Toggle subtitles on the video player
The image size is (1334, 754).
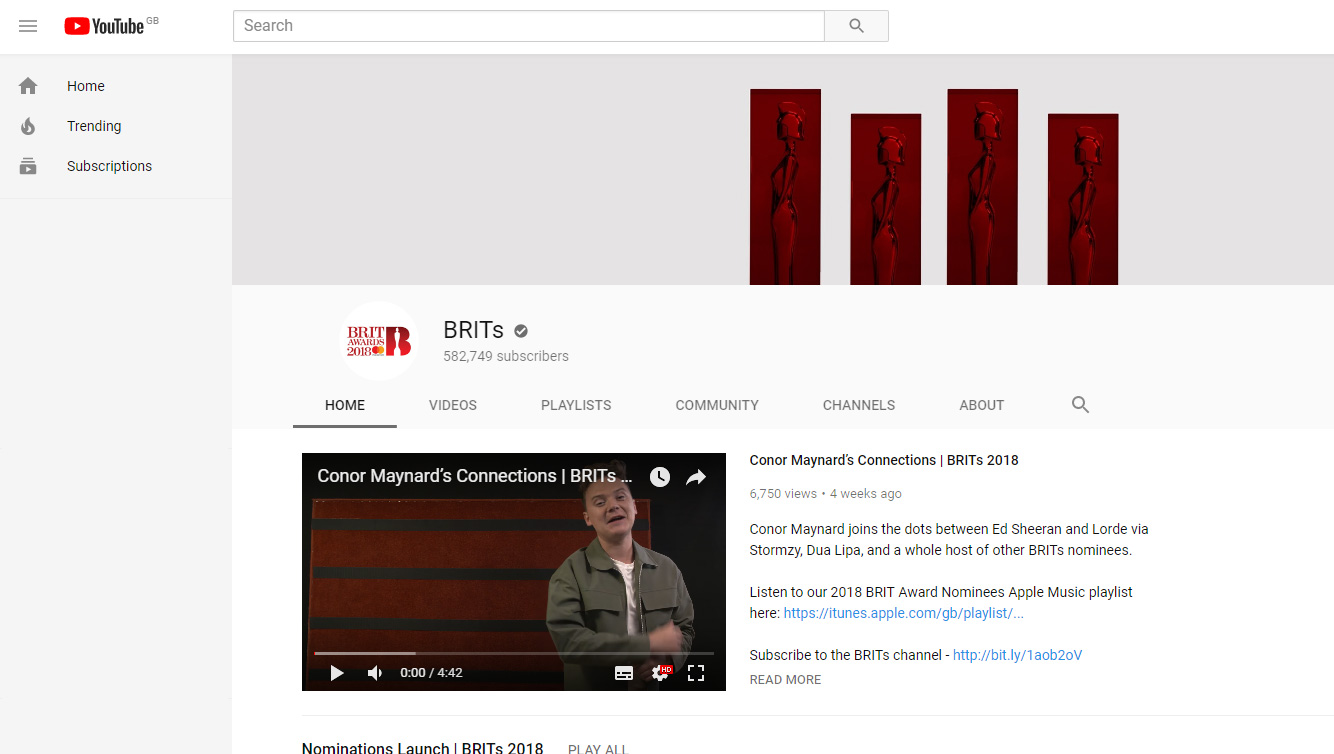point(624,673)
